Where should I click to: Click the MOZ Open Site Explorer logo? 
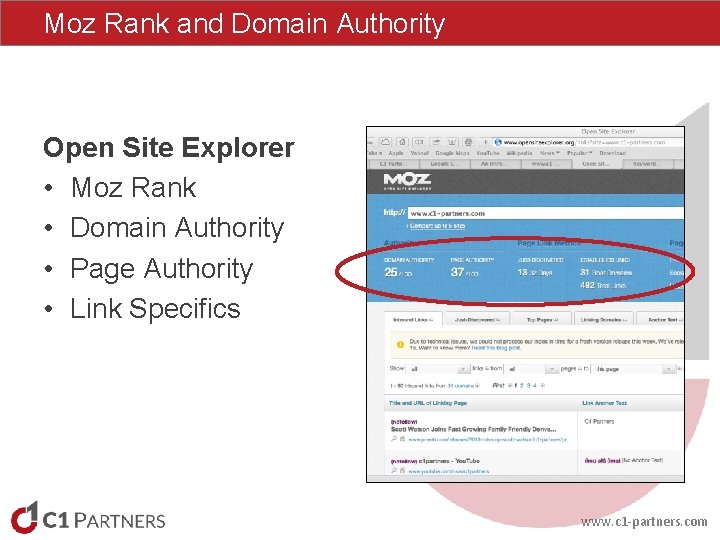407,181
